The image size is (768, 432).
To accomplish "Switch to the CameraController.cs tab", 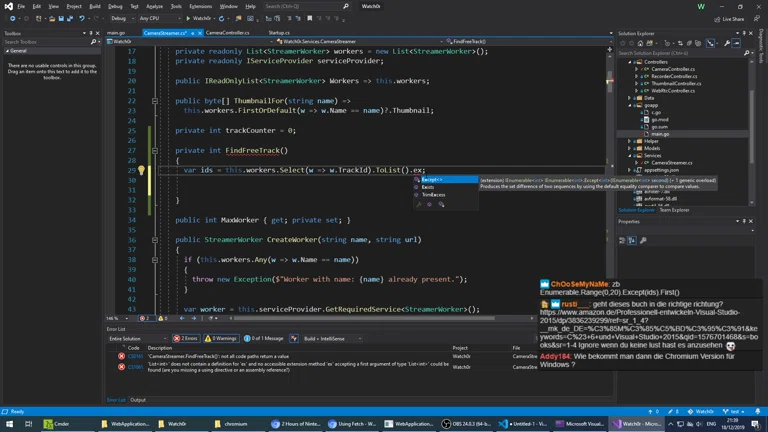I will [227, 33].
